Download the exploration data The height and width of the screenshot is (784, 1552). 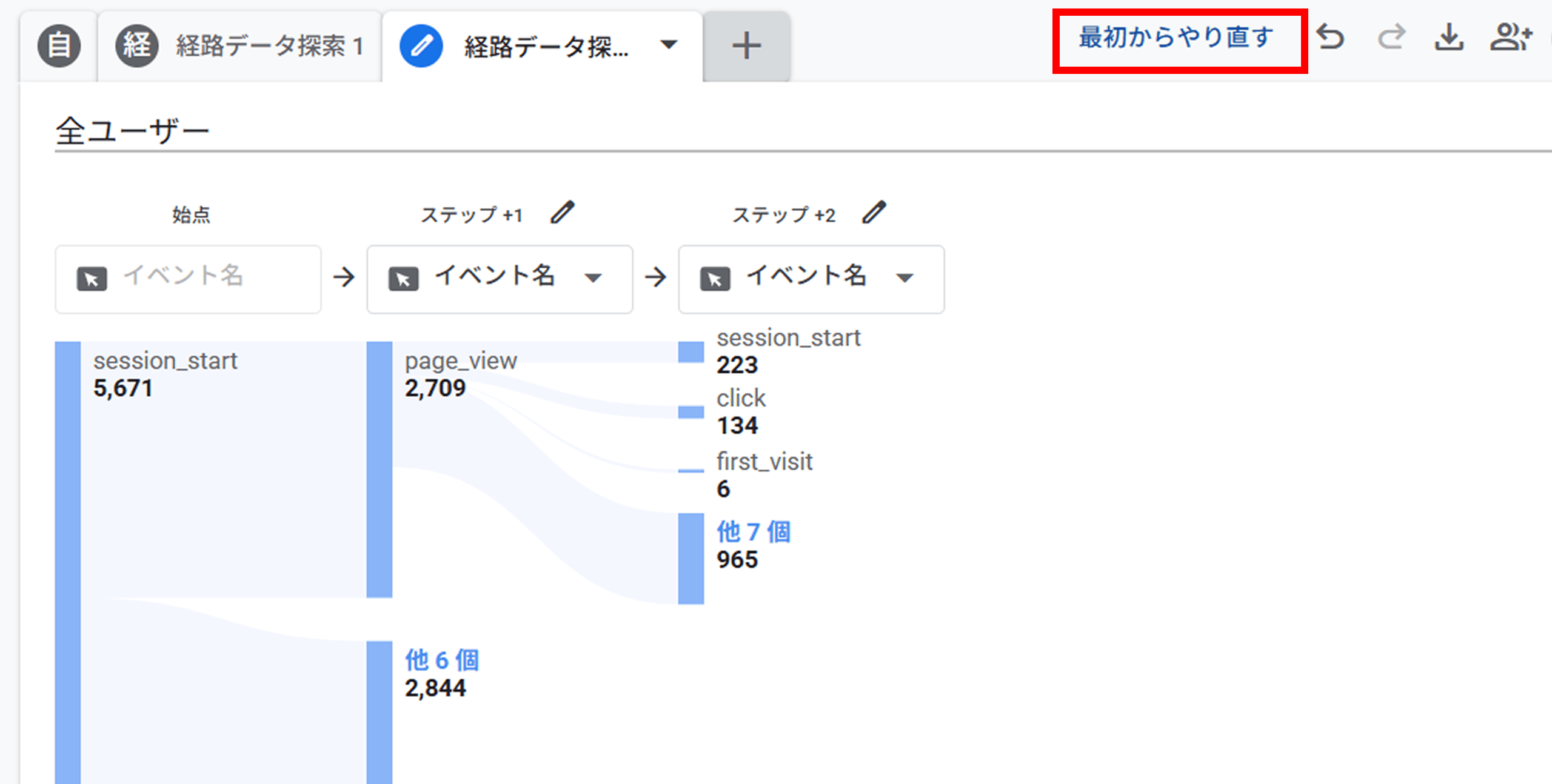click(1449, 37)
